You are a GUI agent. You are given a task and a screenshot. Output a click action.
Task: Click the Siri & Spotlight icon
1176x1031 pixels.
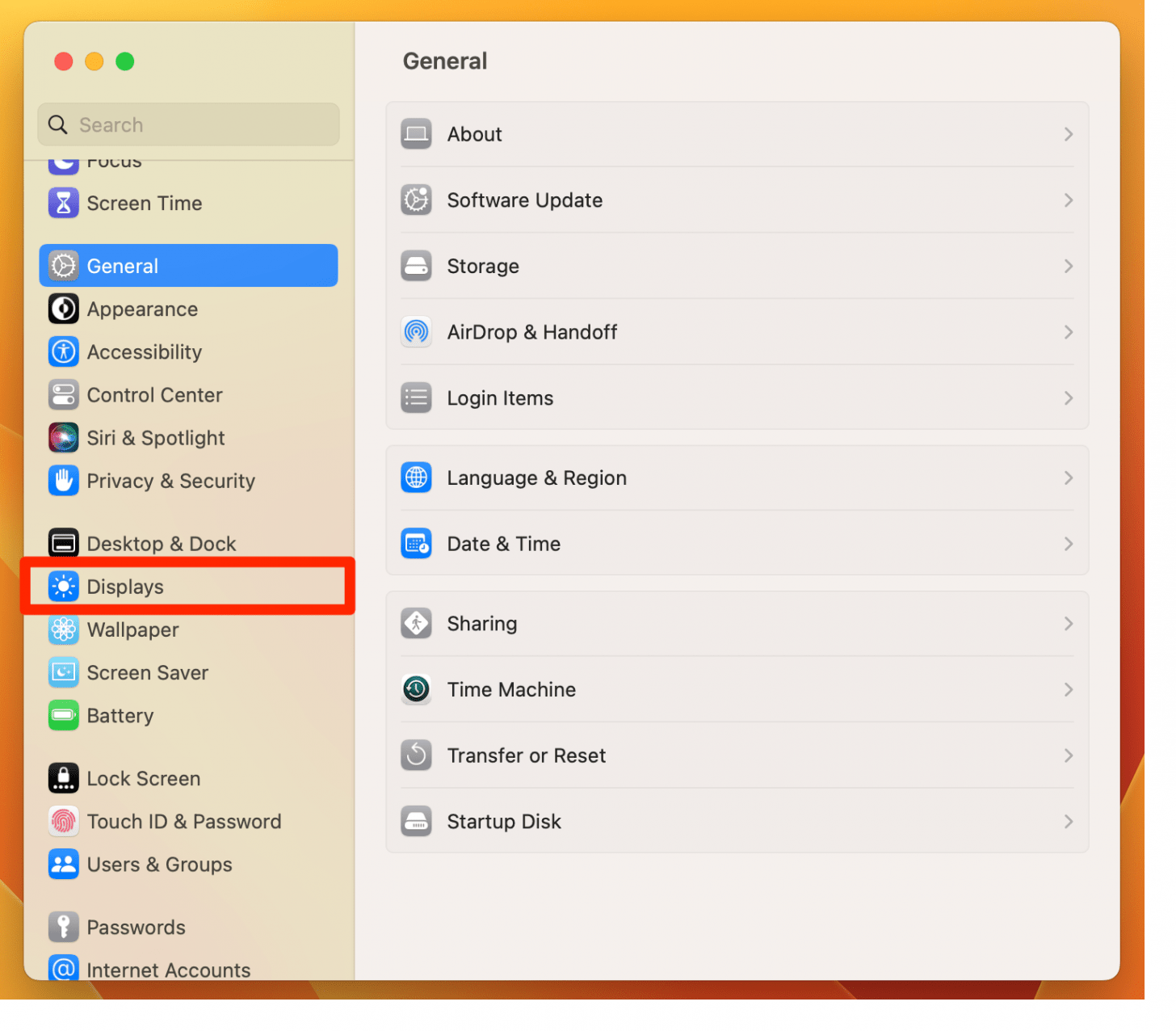[63, 438]
